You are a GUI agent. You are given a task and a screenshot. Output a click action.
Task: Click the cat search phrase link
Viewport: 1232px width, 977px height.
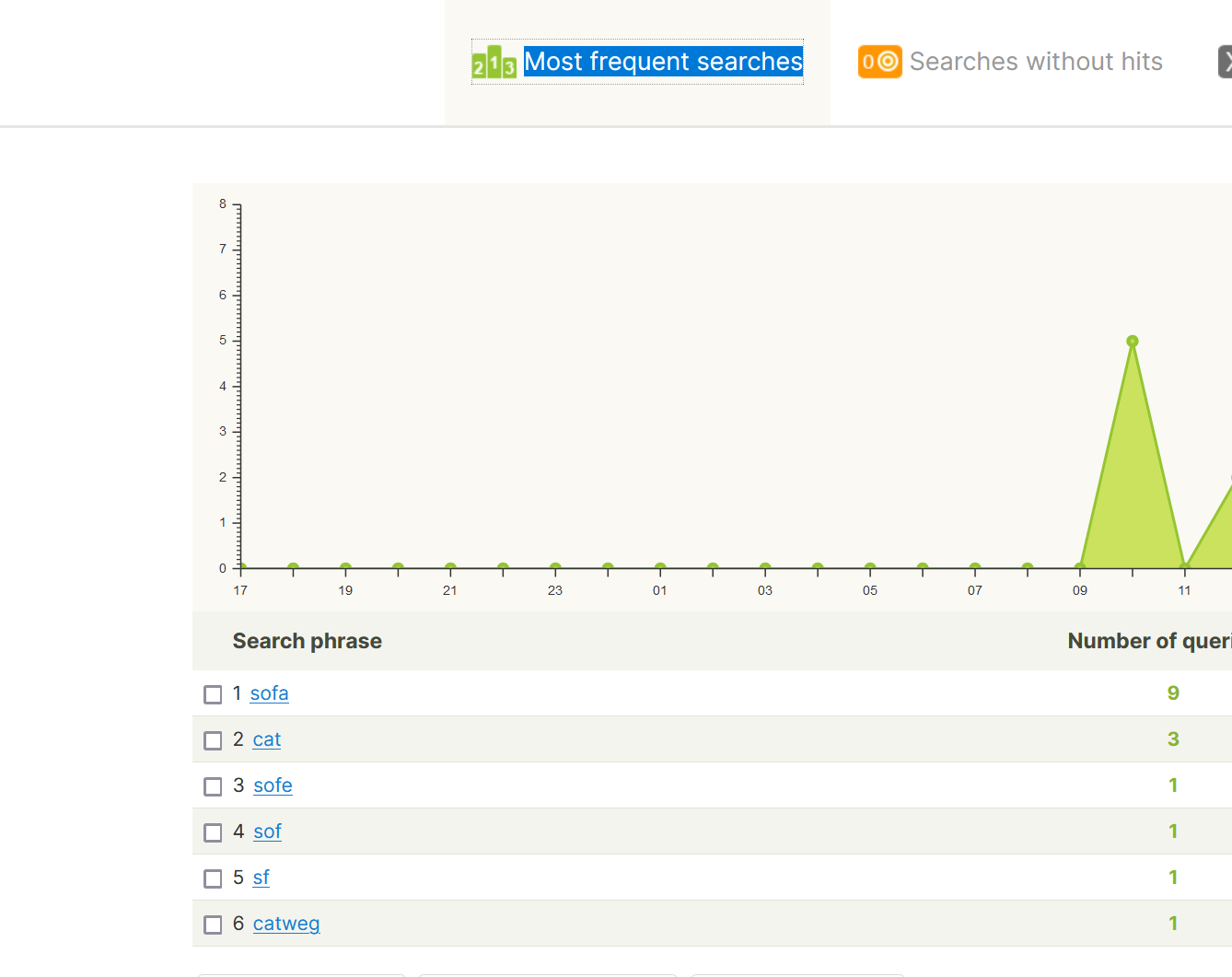click(266, 739)
